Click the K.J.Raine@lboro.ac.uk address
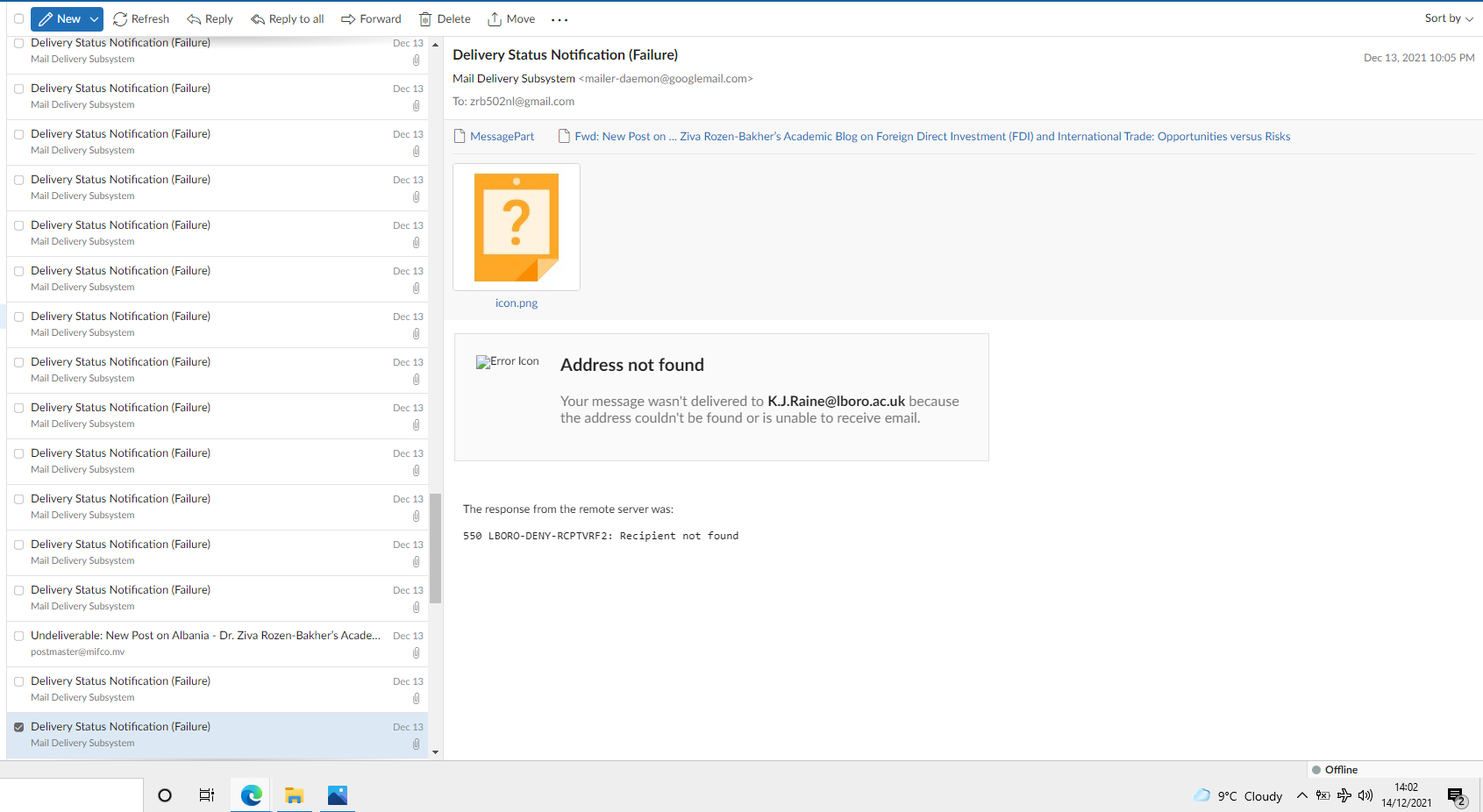This screenshot has height=812, width=1483. [836, 401]
